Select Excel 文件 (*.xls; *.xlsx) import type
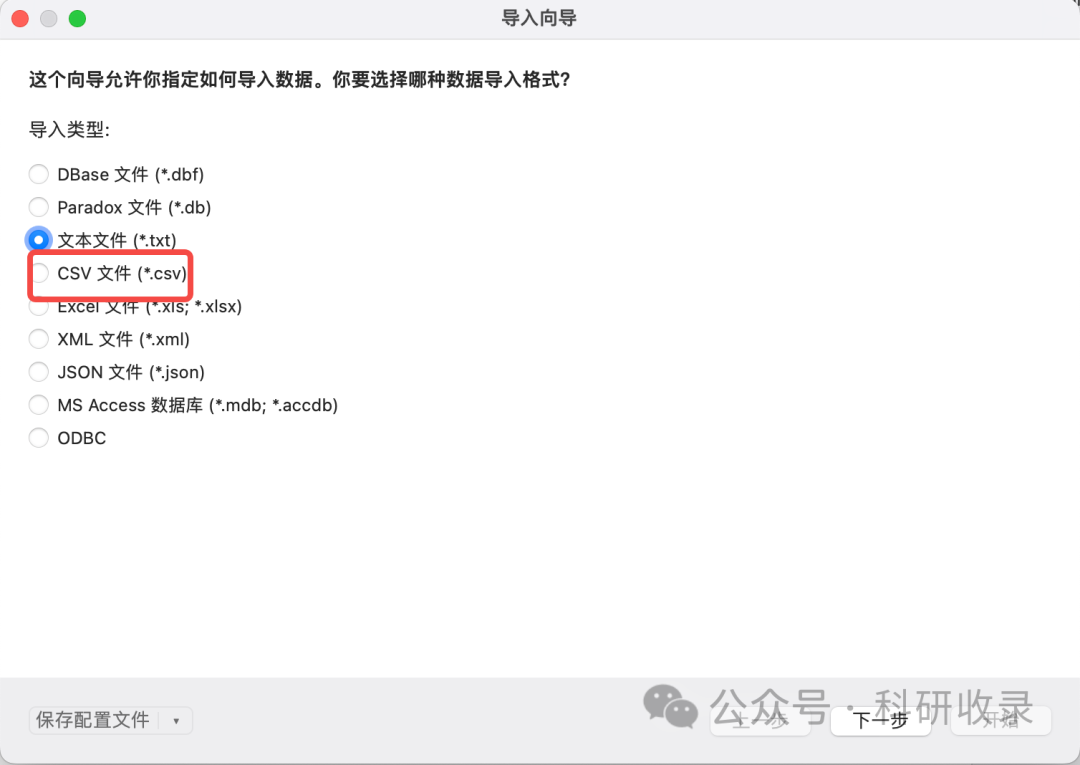This screenshot has width=1080, height=765. tap(39, 306)
